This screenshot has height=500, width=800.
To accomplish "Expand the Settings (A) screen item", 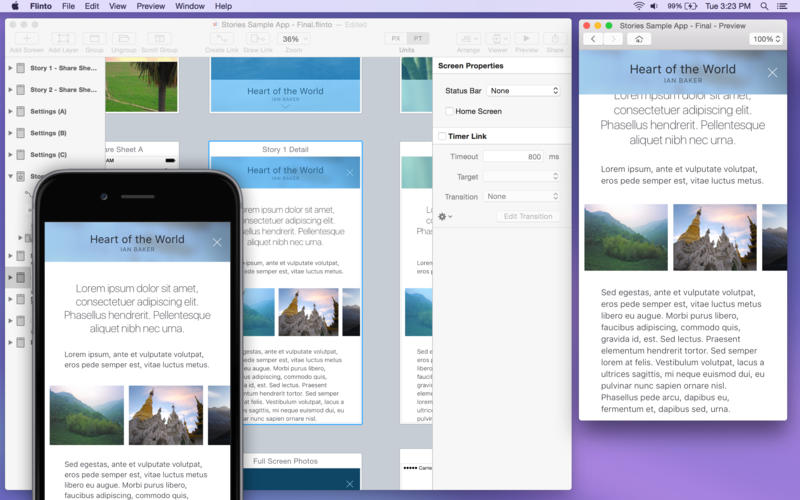I will (x=10, y=111).
